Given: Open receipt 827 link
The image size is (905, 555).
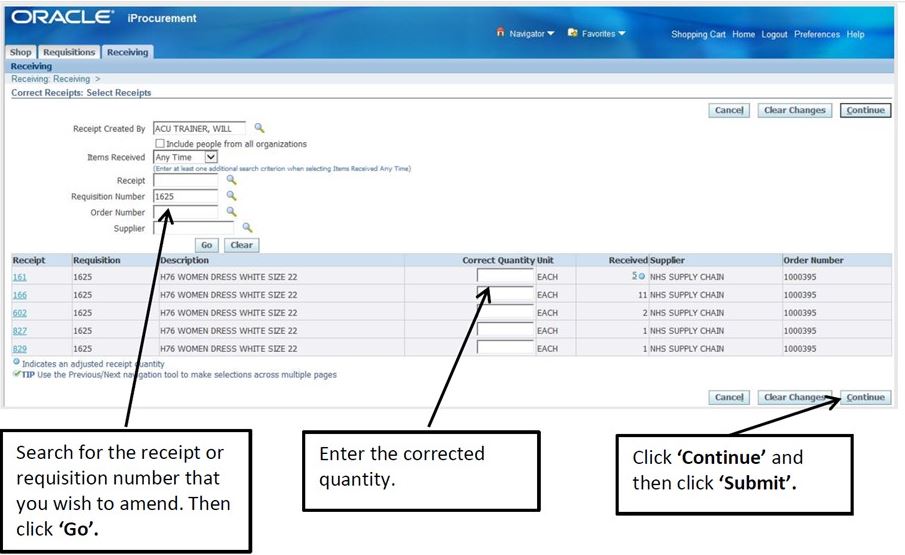Looking at the screenshot, I should point(20,331).
